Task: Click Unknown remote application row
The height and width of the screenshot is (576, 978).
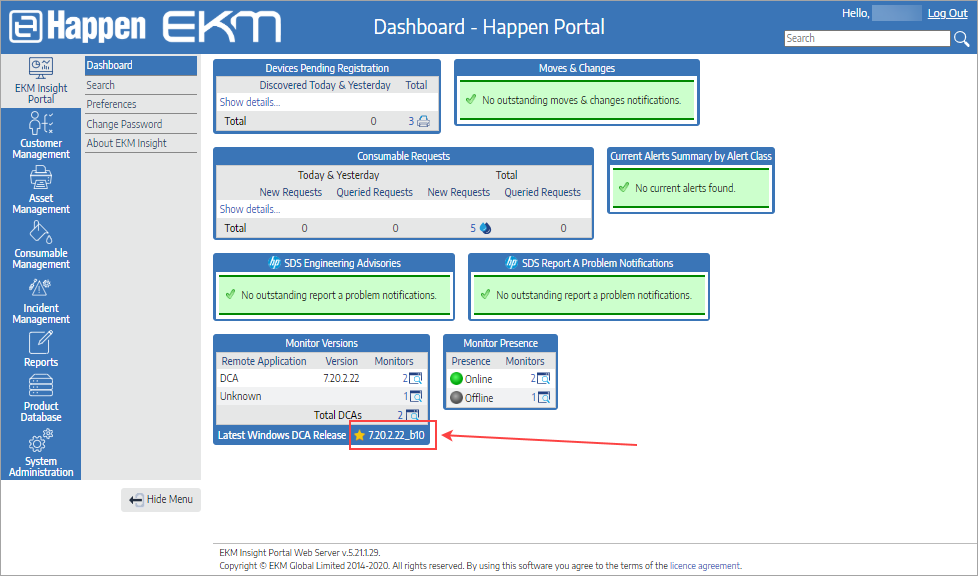Action: pyautogui.click(x=322, y=396)
